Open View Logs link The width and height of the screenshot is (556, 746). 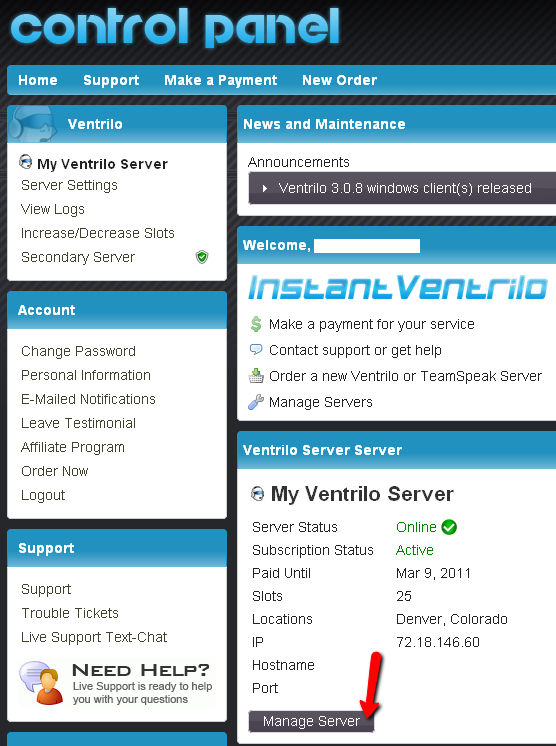(x=53, y=209)
